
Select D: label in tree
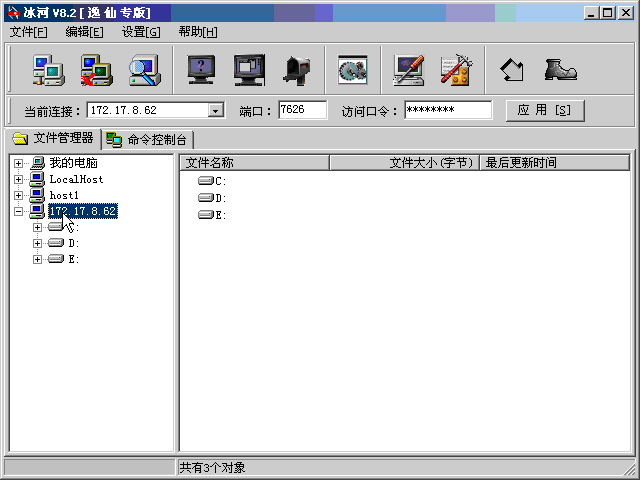[x=74, y=243]
